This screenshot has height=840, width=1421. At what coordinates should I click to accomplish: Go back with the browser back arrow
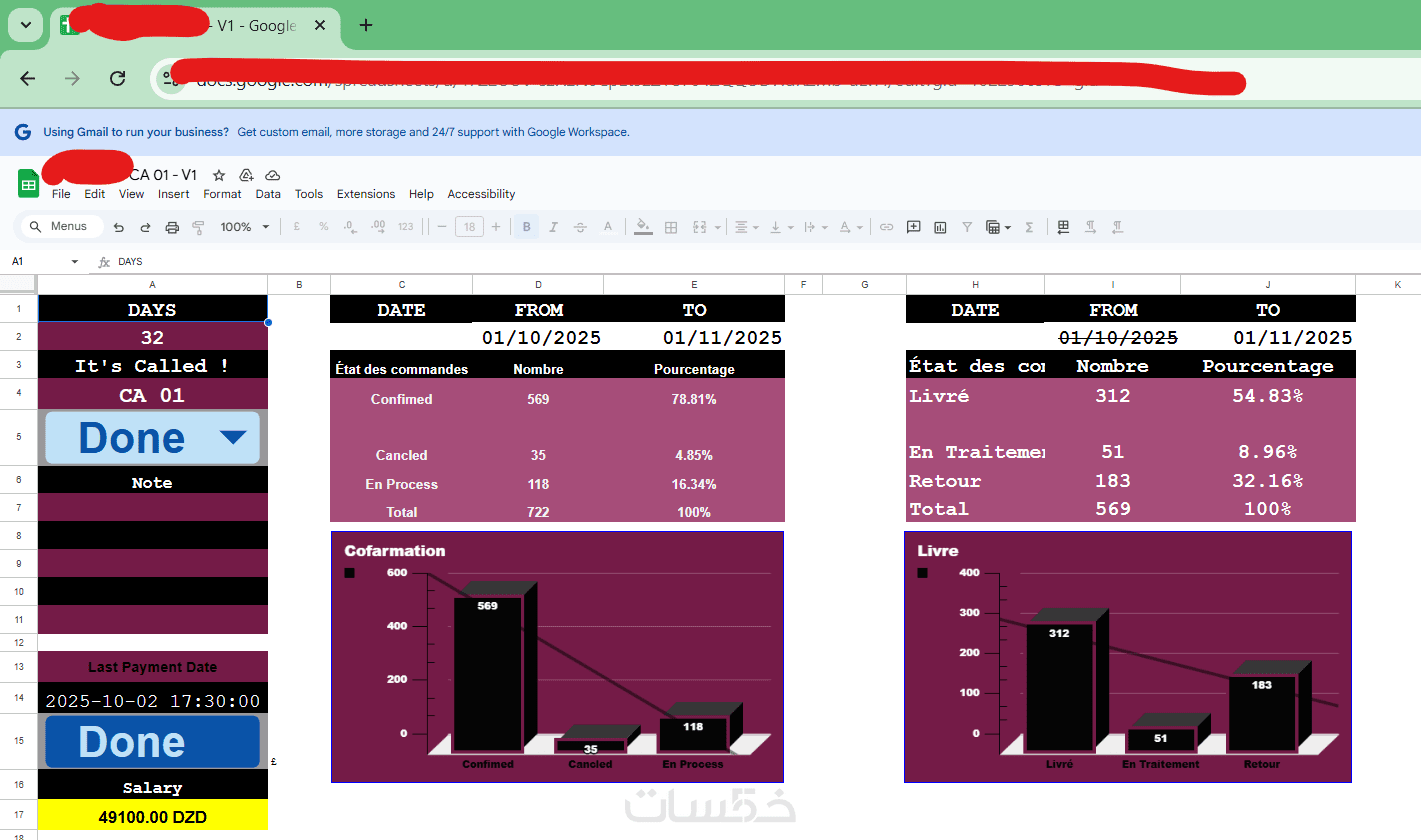pos(28,78)
